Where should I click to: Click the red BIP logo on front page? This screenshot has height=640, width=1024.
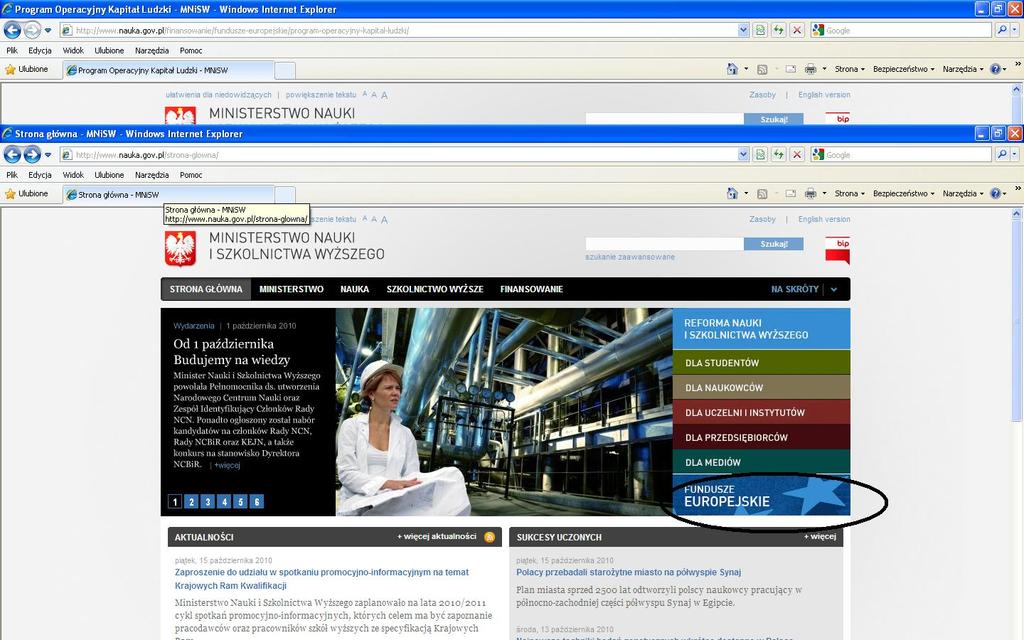(x=837, y=250)
